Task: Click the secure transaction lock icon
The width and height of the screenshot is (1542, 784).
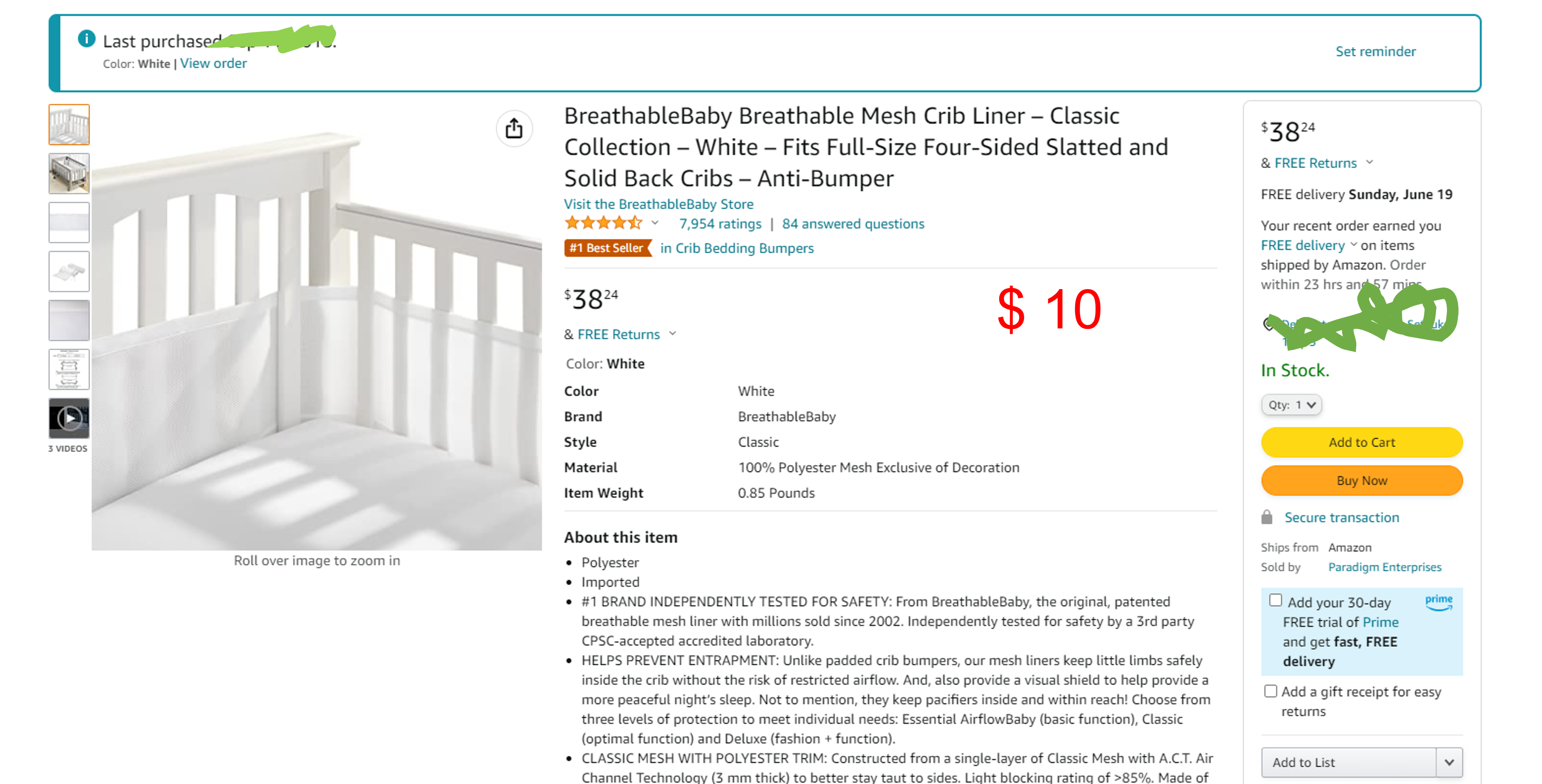Action: click(x=1266, y=517)
